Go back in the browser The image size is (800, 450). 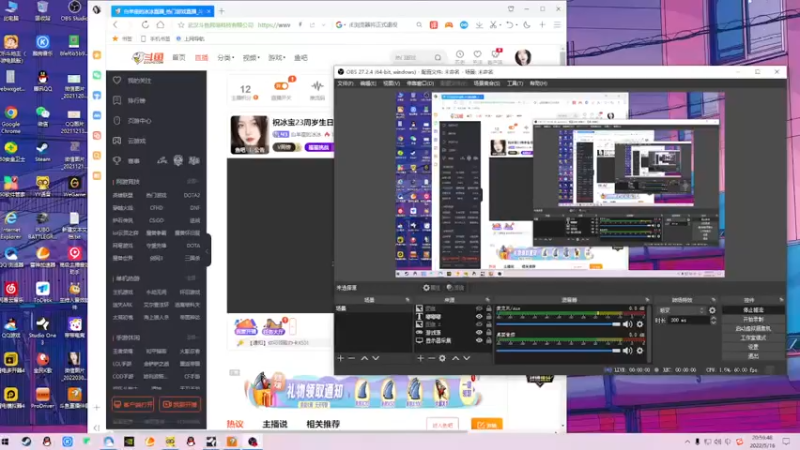tap(116, 24)
